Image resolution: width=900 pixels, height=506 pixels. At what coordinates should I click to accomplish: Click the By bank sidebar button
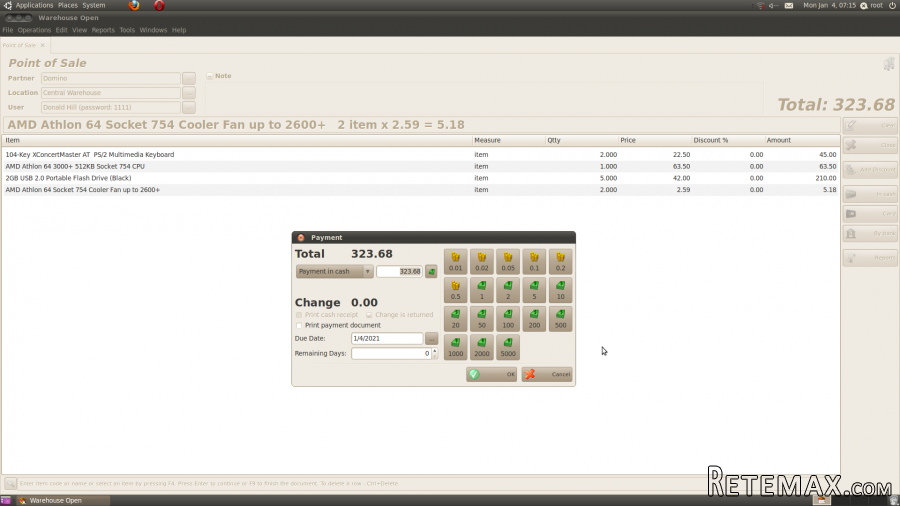coord(870,233)
